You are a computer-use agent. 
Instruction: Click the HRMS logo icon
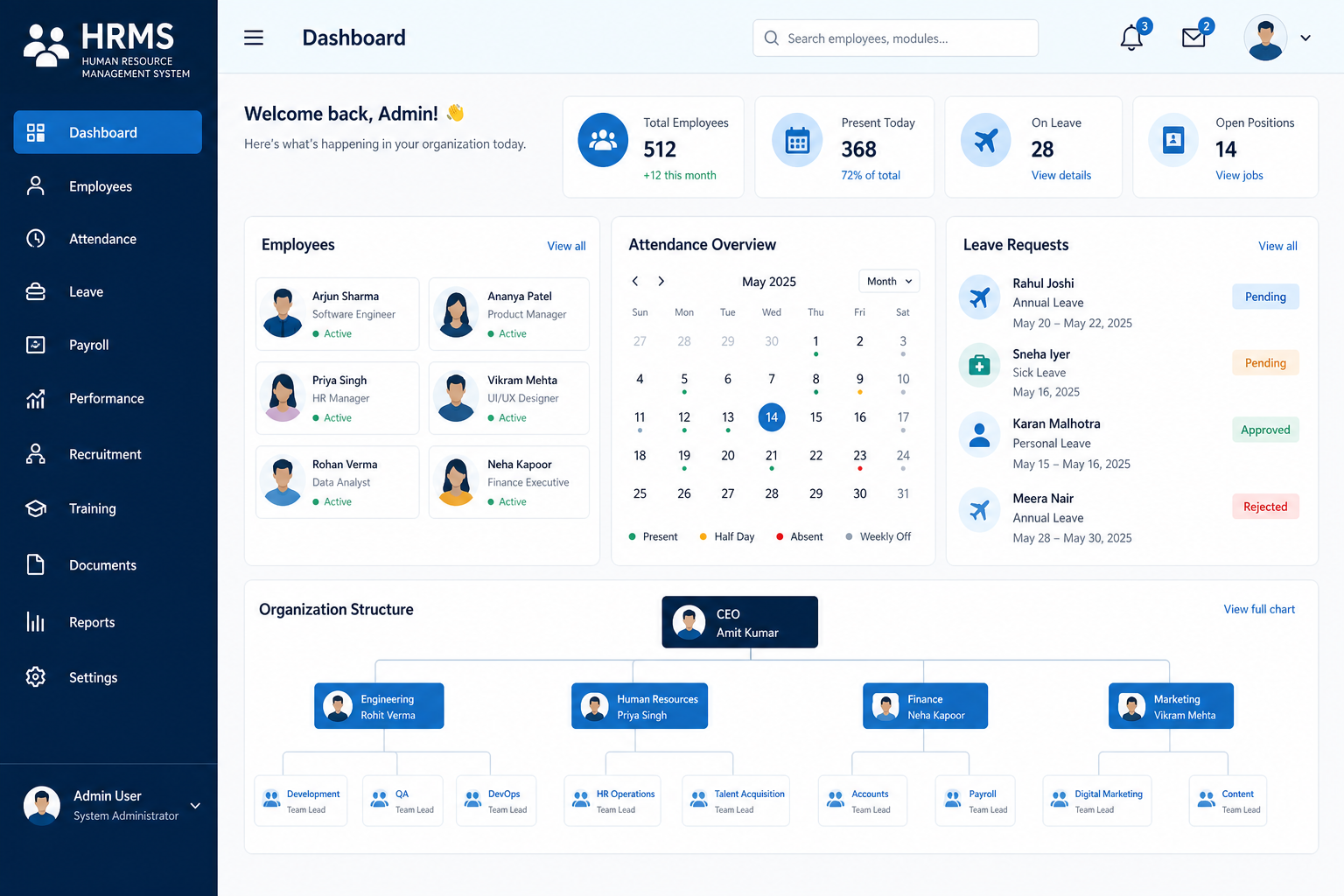46,45
